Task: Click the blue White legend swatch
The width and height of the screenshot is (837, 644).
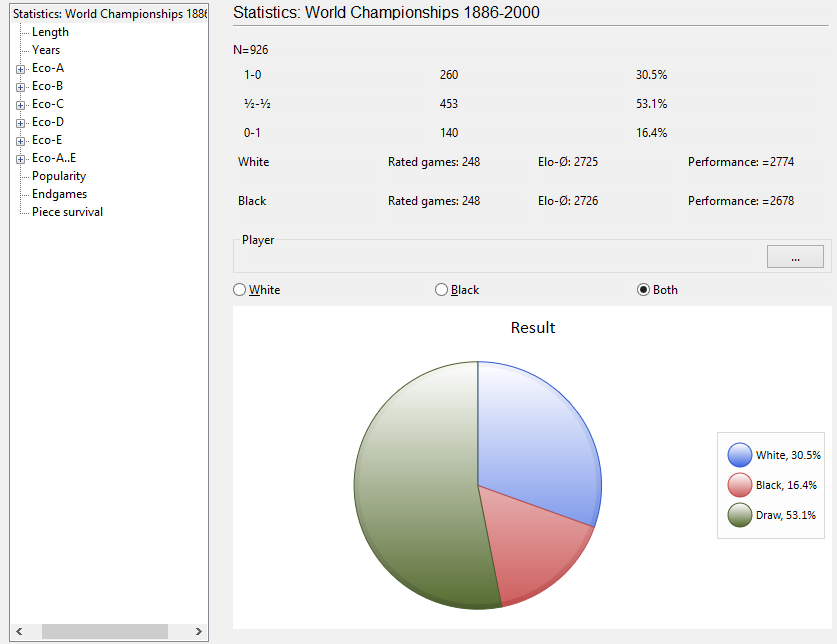Action: tap(740, 455)
